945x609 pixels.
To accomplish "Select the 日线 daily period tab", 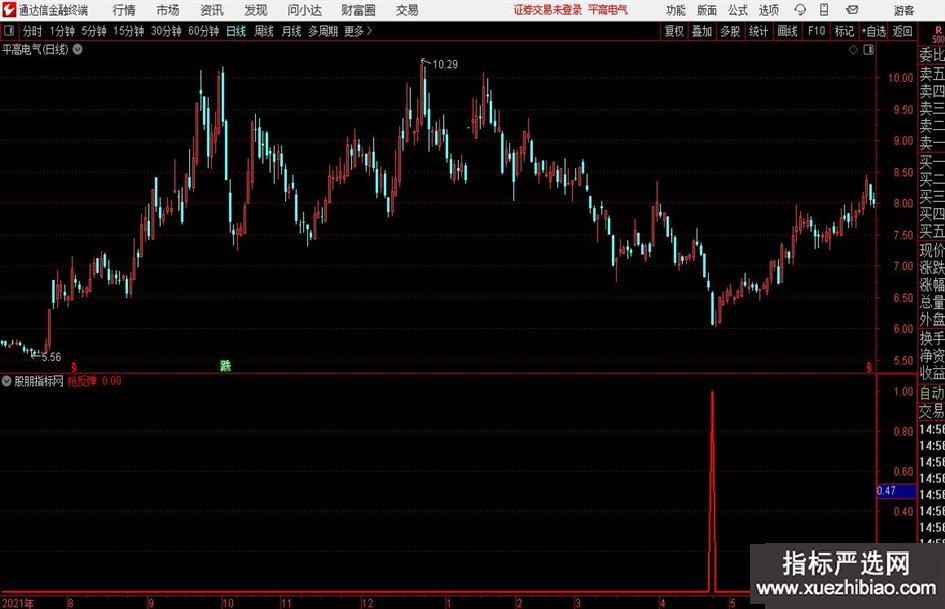I will pyautogui.click(x=236, y=31).
